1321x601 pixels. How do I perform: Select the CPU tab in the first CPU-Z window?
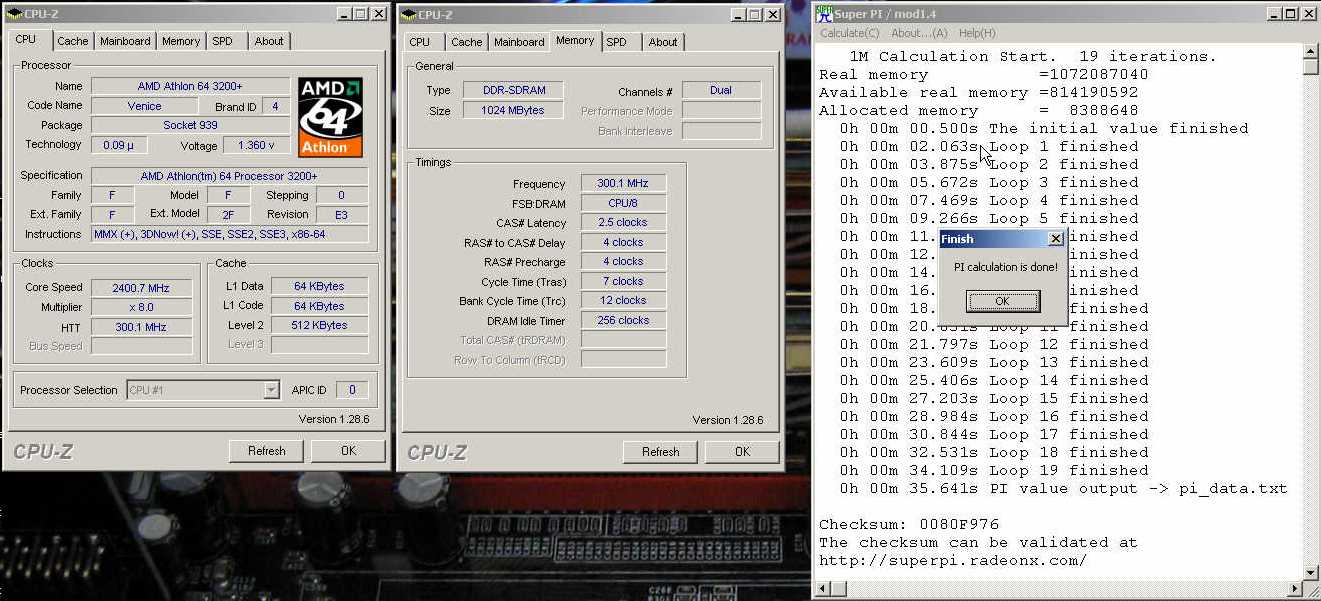coord(25,40)
